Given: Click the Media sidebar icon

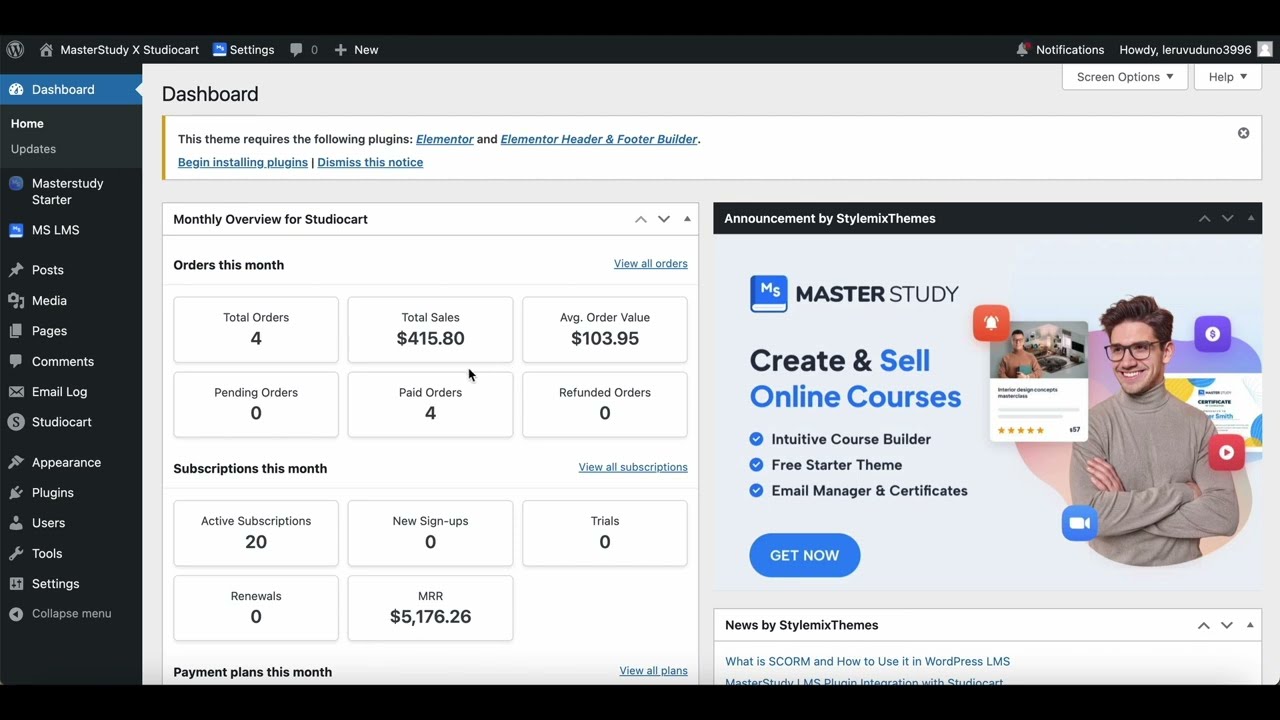Looking at the screenshot, I should 16,300.
